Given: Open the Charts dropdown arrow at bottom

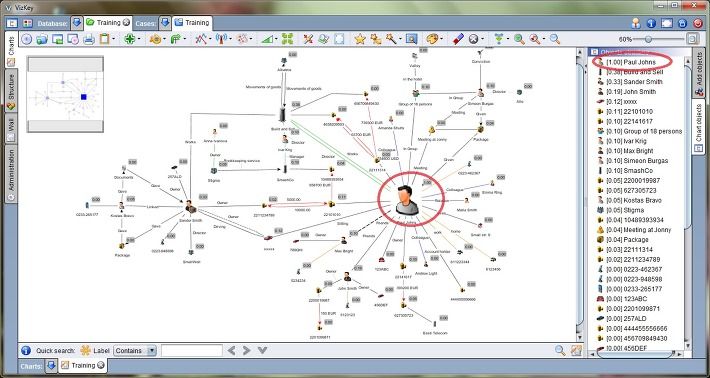Looking at the screenshot, I should pos(51,365).
